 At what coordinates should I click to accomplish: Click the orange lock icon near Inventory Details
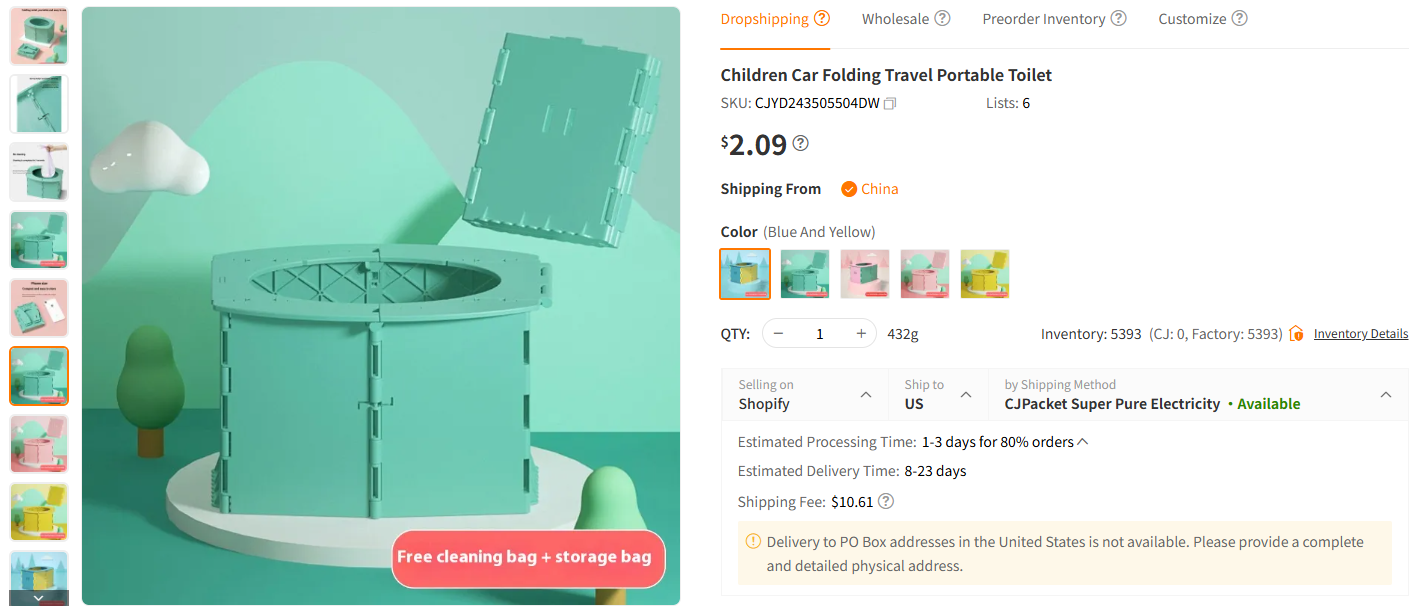[x=1295, y=333]
